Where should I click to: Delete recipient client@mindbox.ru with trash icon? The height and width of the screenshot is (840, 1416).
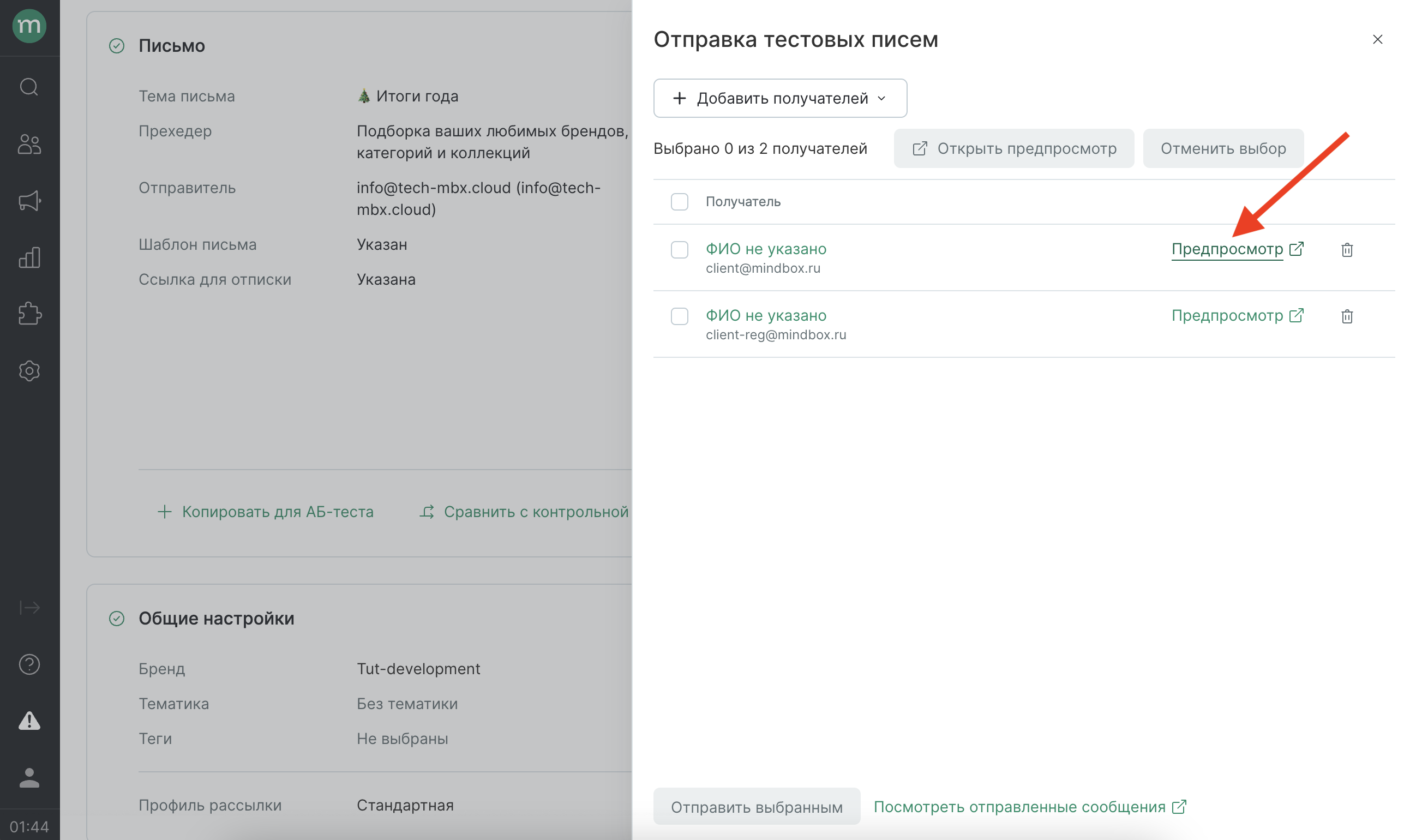1347,250
